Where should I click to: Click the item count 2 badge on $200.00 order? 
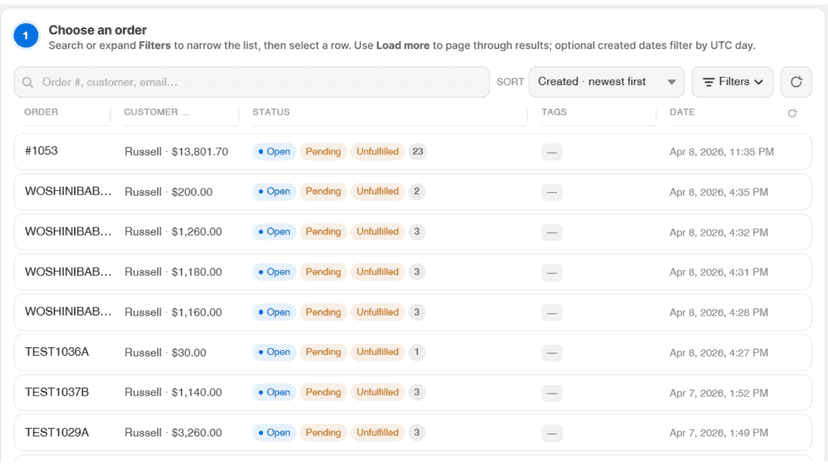click(x=417, y=191)
